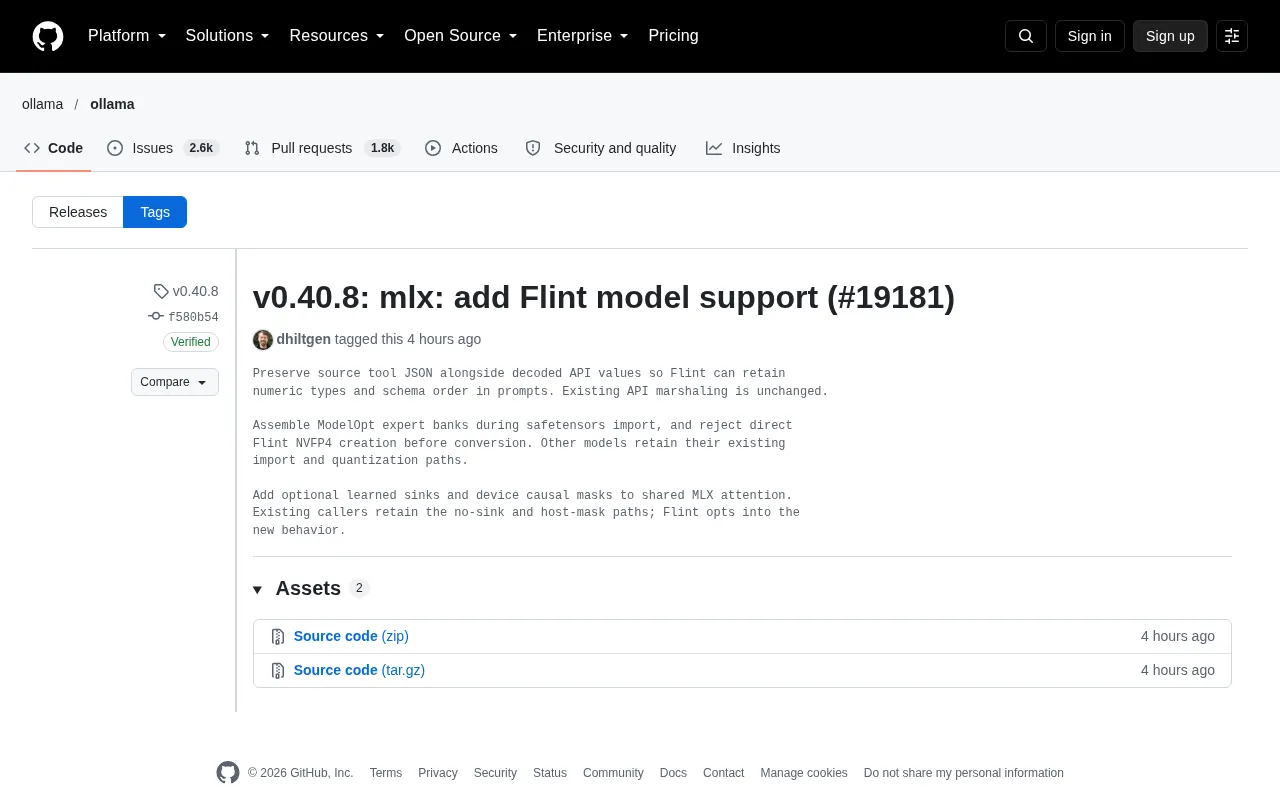Open the Insights tab
This screenshot has height=800, width=1280.
743,148
